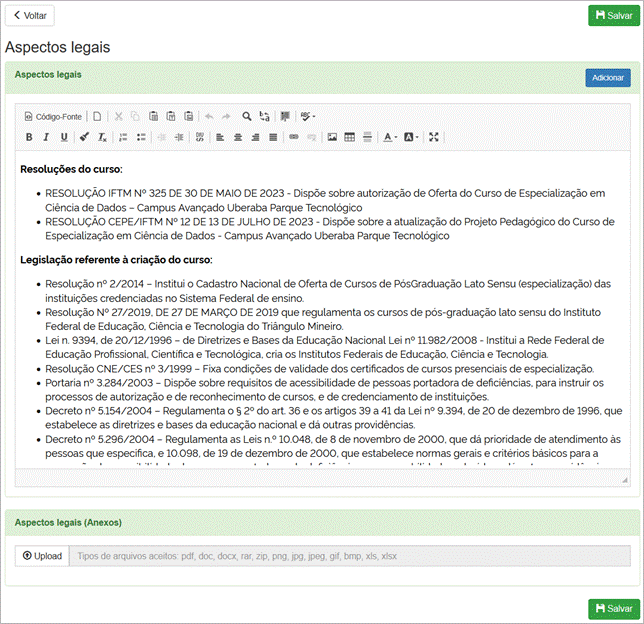Screen dimensions: 644x624
Task: Click the Voltar back button
Action: pyautogui.click(x=30, y=16)
